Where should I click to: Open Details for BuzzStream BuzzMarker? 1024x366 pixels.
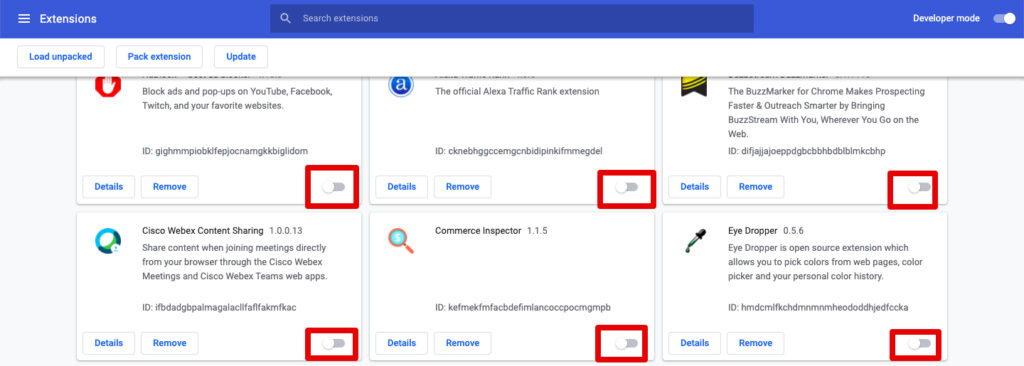point(695,186)
